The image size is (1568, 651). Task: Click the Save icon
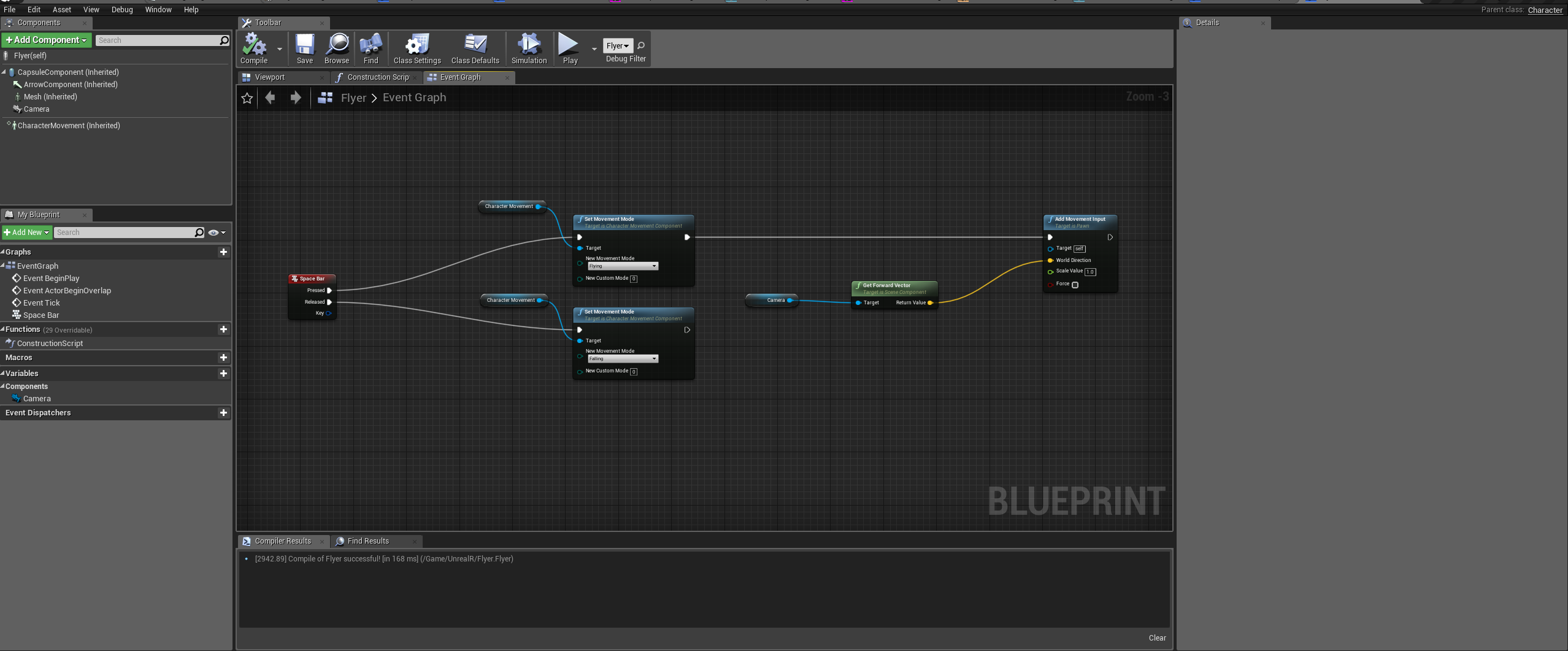[304, 46]
